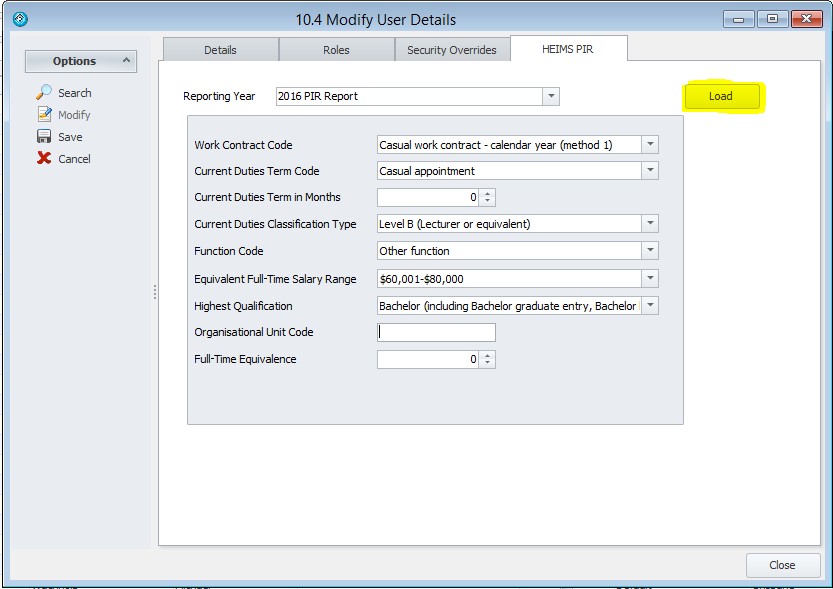Open the Highest Qualification dropdown
Screen dimensions: 833x589
(650, 306)
